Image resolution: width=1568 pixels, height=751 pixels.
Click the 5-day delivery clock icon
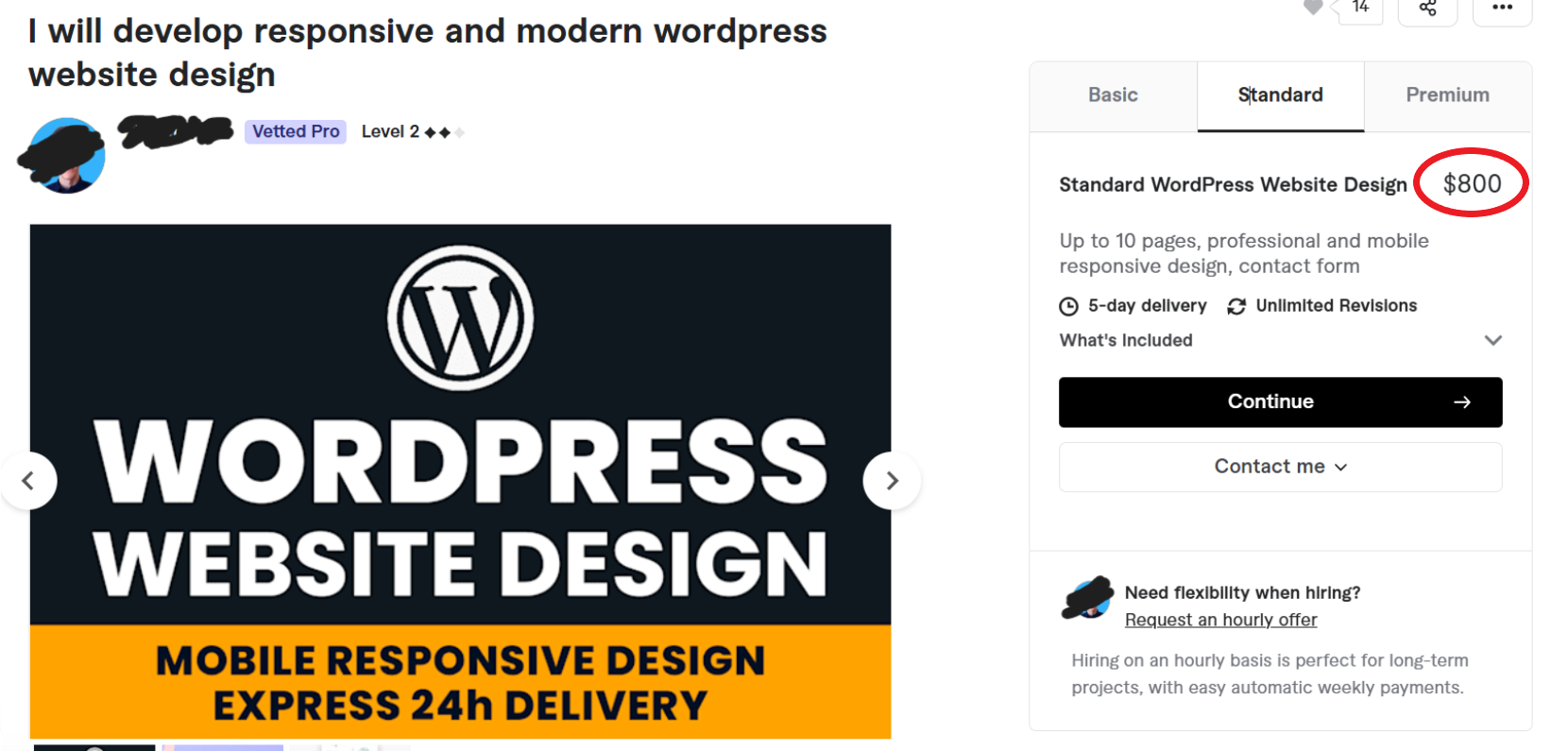[x=1068, y=306]
